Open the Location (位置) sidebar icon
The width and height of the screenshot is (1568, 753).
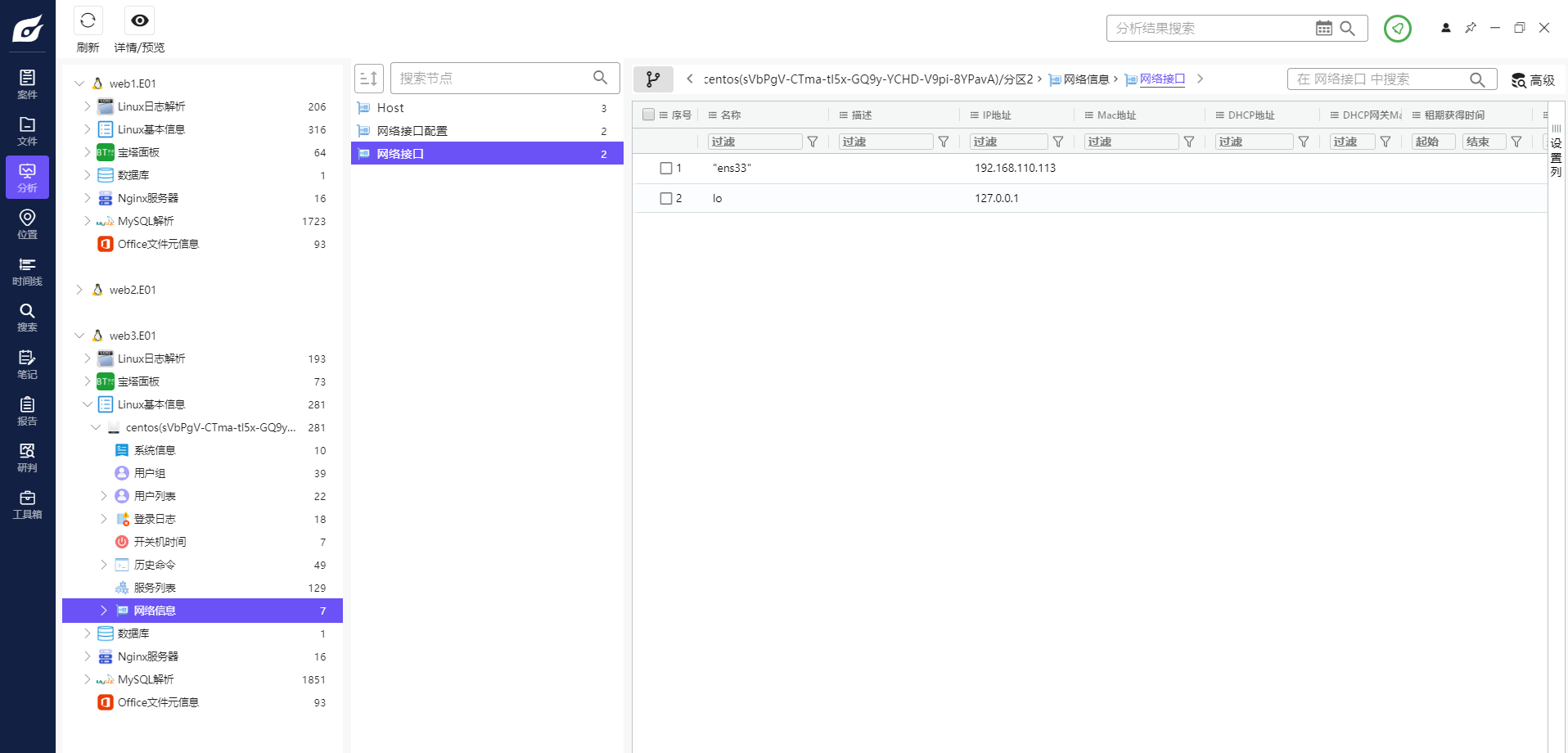(27, 223)
